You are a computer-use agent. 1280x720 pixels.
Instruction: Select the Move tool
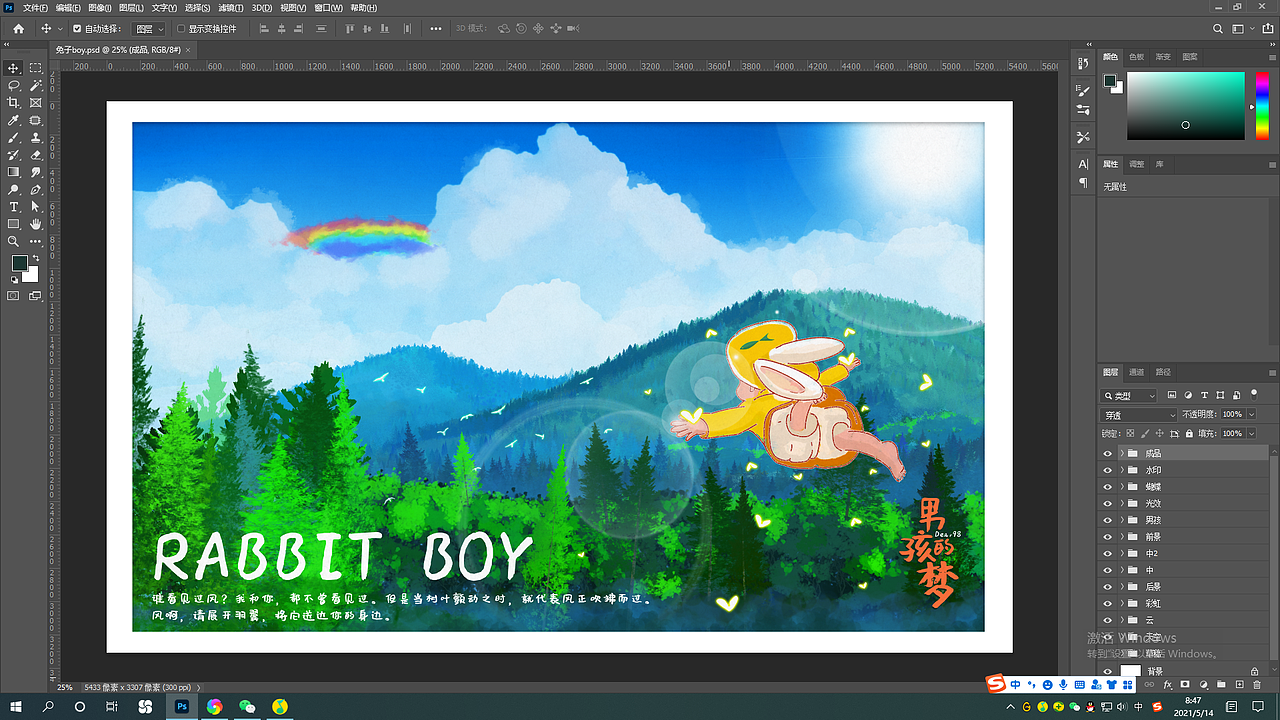(x=12, y=70)
